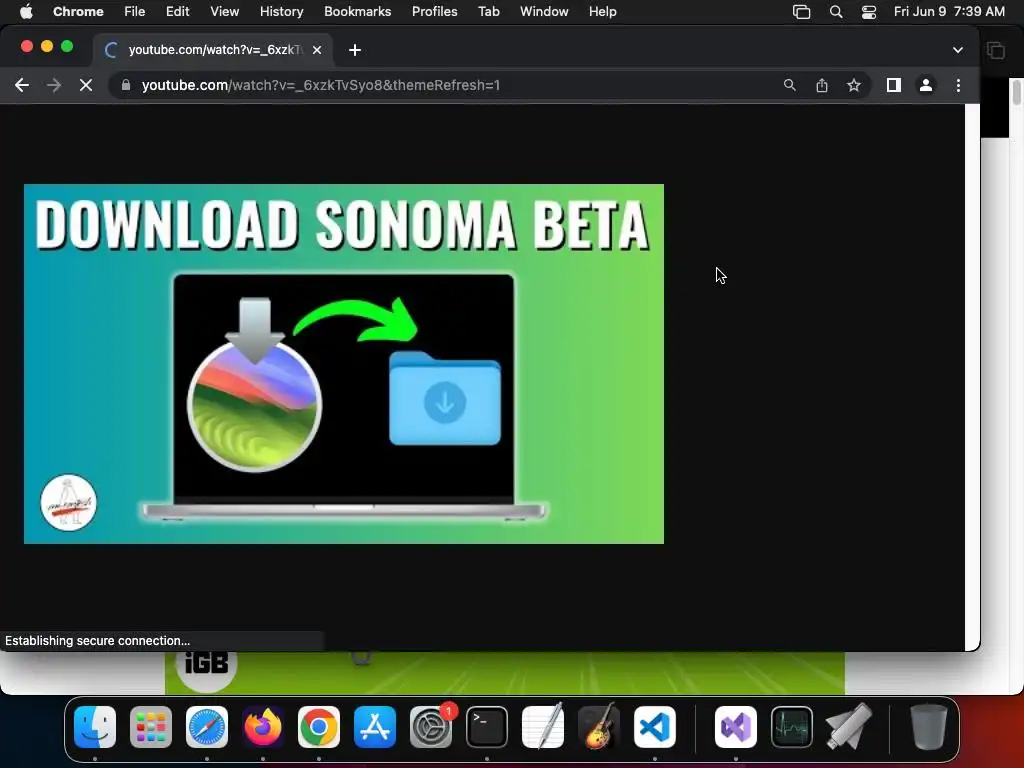
Task: View site info via the lock icon
Action: pyautogui.click(x=126, y=85)
